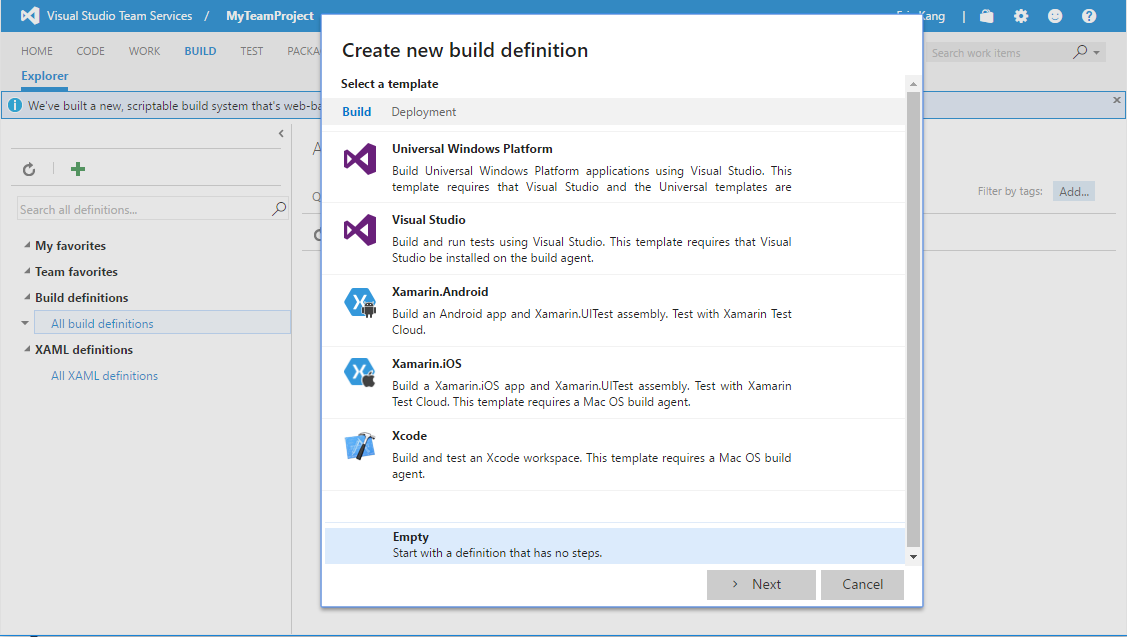Collapse Team favorites tree node
The height and width of the screenshot is (637, 1127).
click(x=27, y=271)
